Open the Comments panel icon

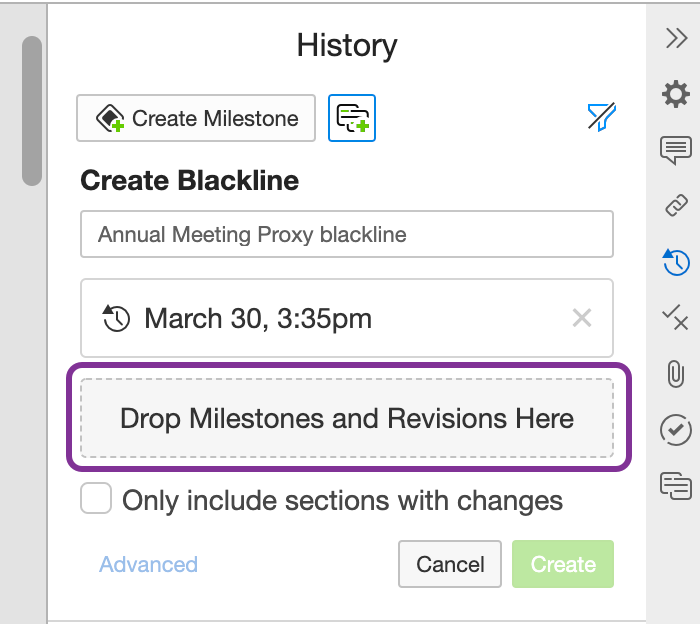click(676, 150)
